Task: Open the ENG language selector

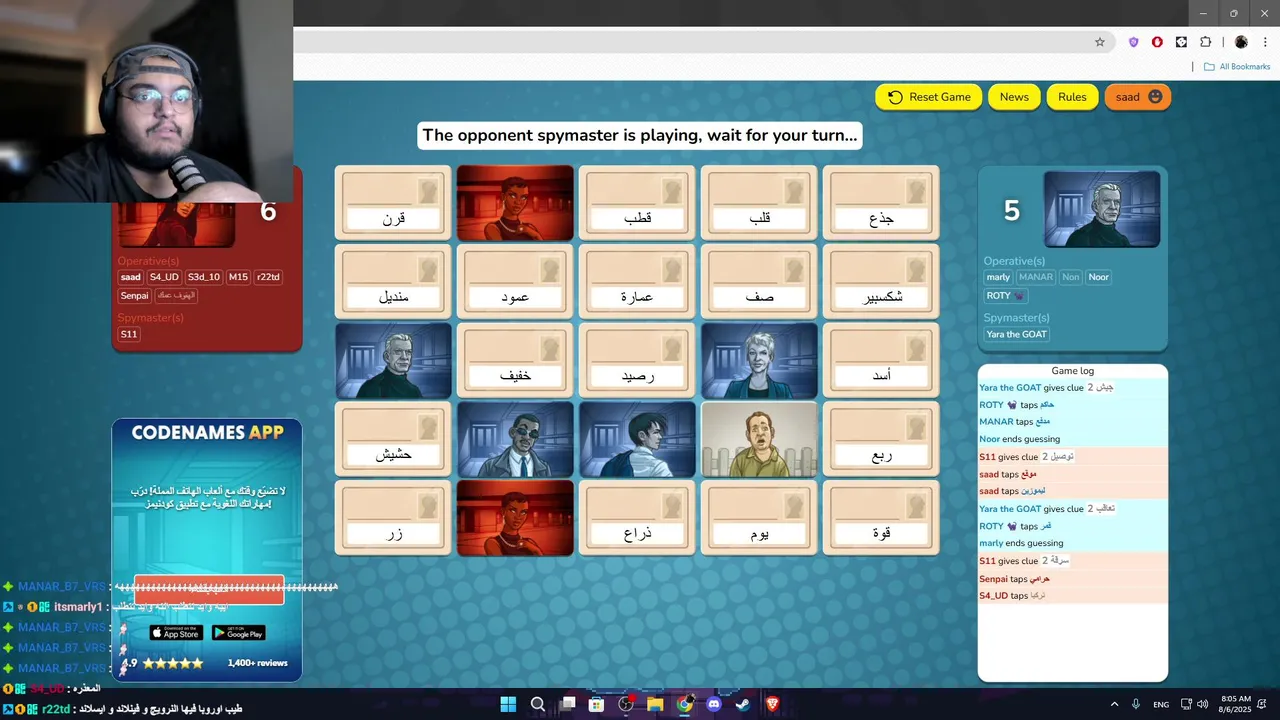Action: (x=1161, y=705)
